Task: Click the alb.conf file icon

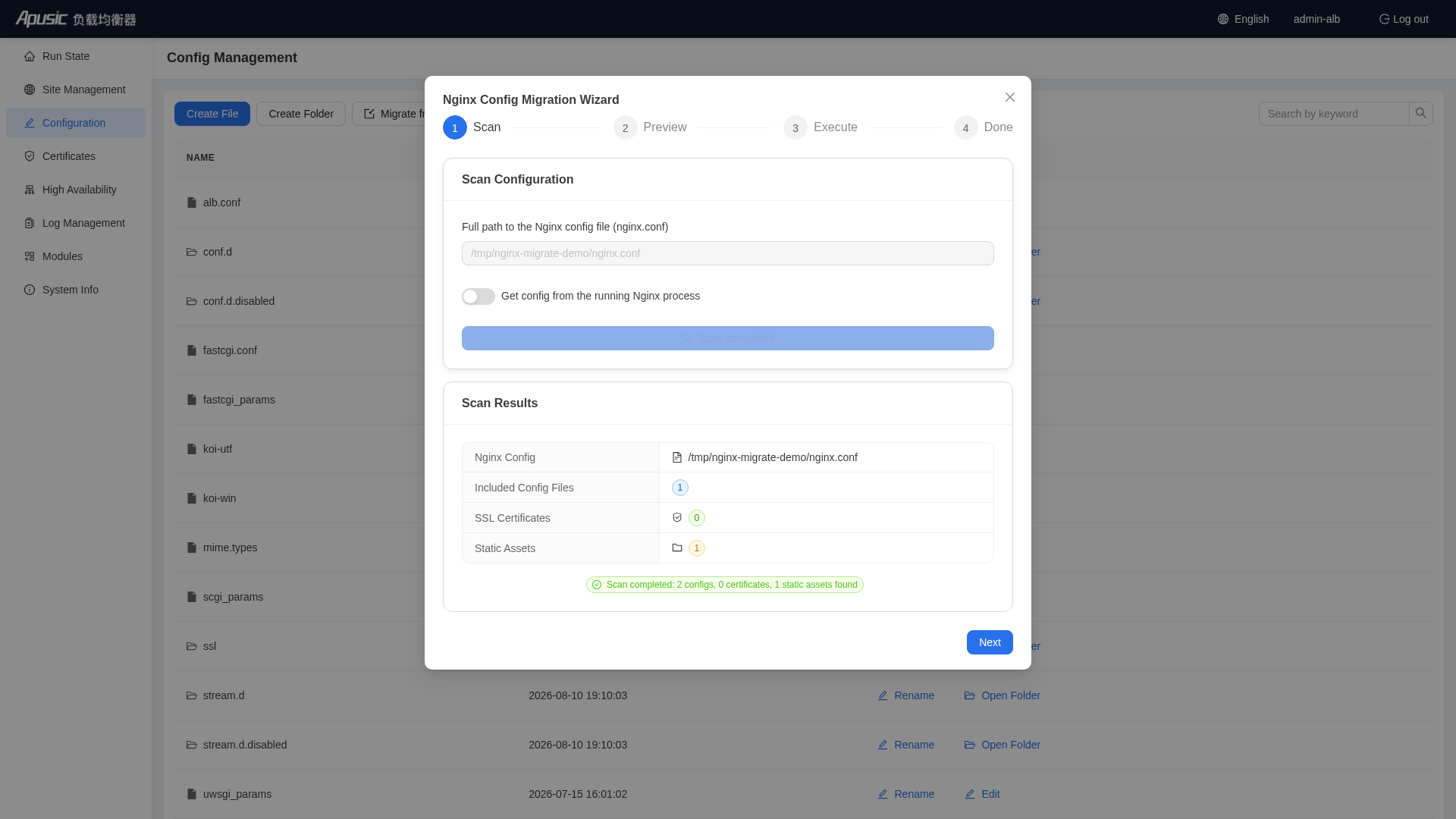Action: click(x=192, y=202)
